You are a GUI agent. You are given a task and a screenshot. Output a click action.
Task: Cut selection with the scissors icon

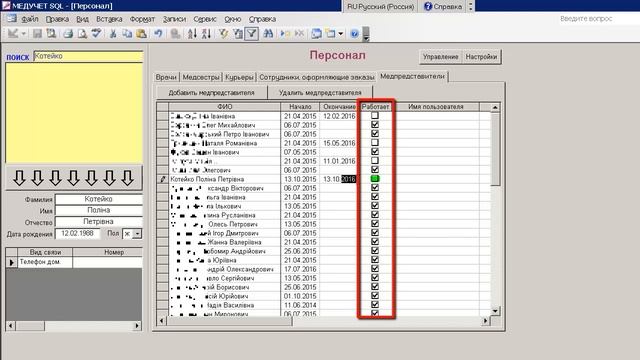pyautogui.click(x=113, y=33)
